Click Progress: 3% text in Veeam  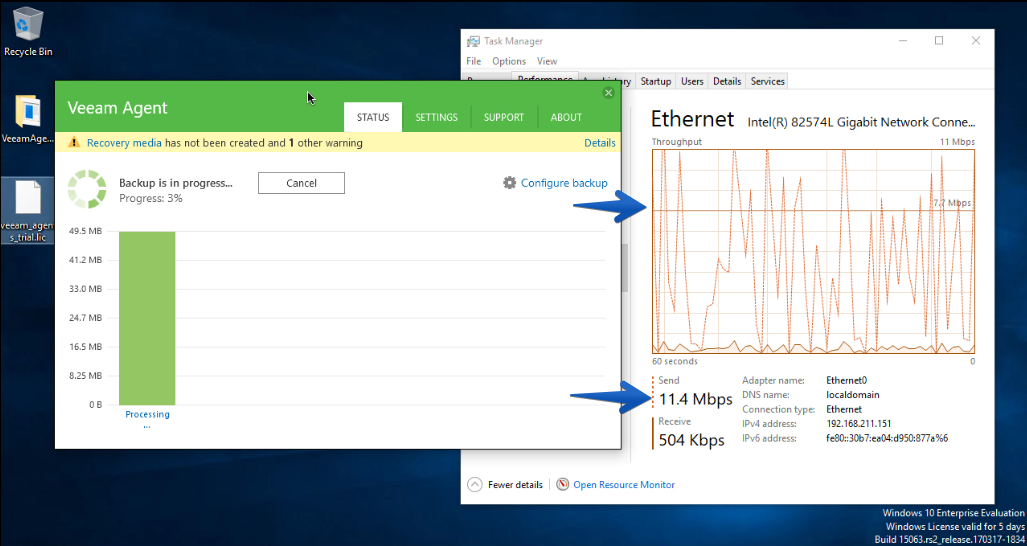(x=151, y=198)
